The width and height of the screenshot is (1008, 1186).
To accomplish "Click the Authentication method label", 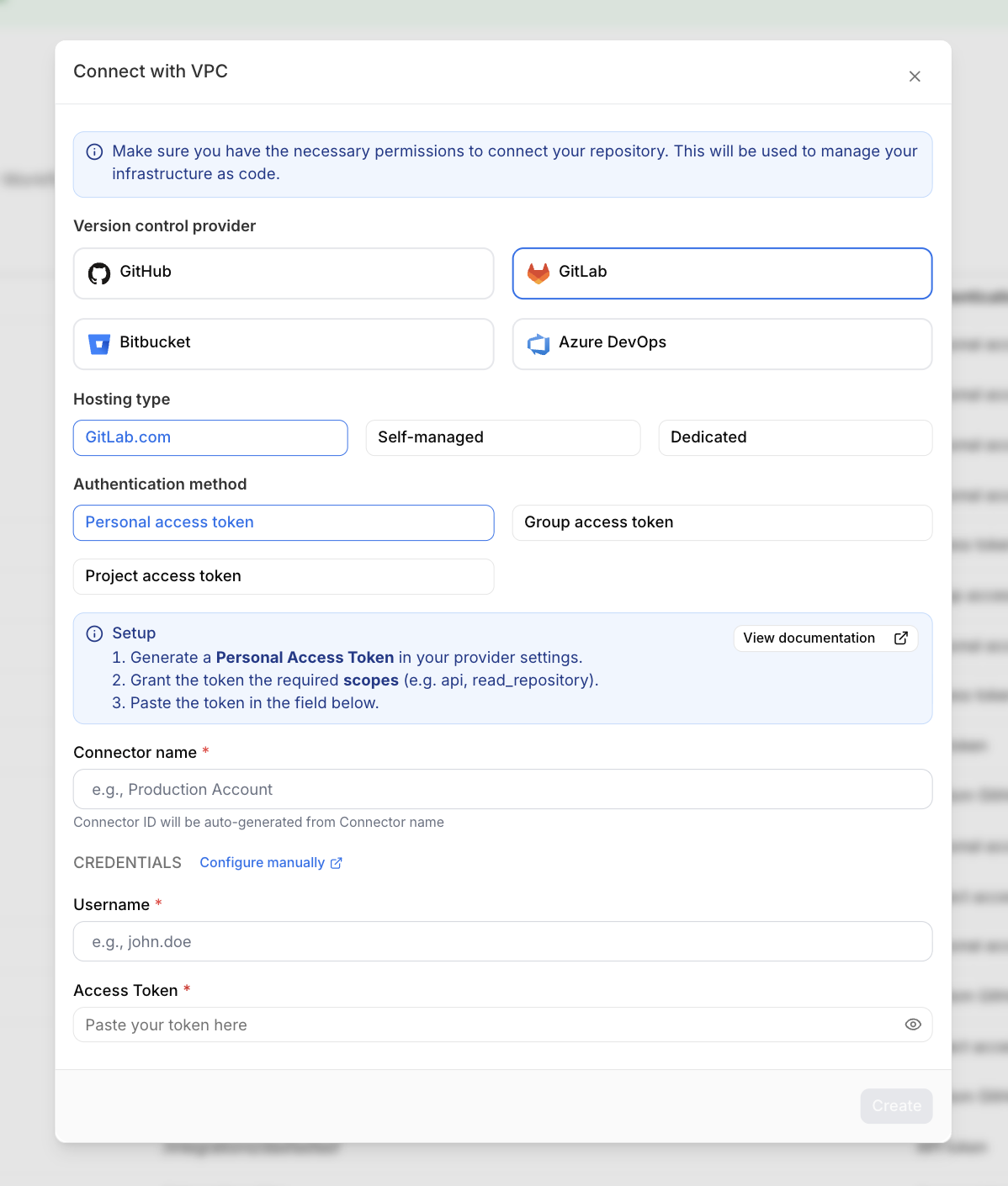I will (160, 484).
